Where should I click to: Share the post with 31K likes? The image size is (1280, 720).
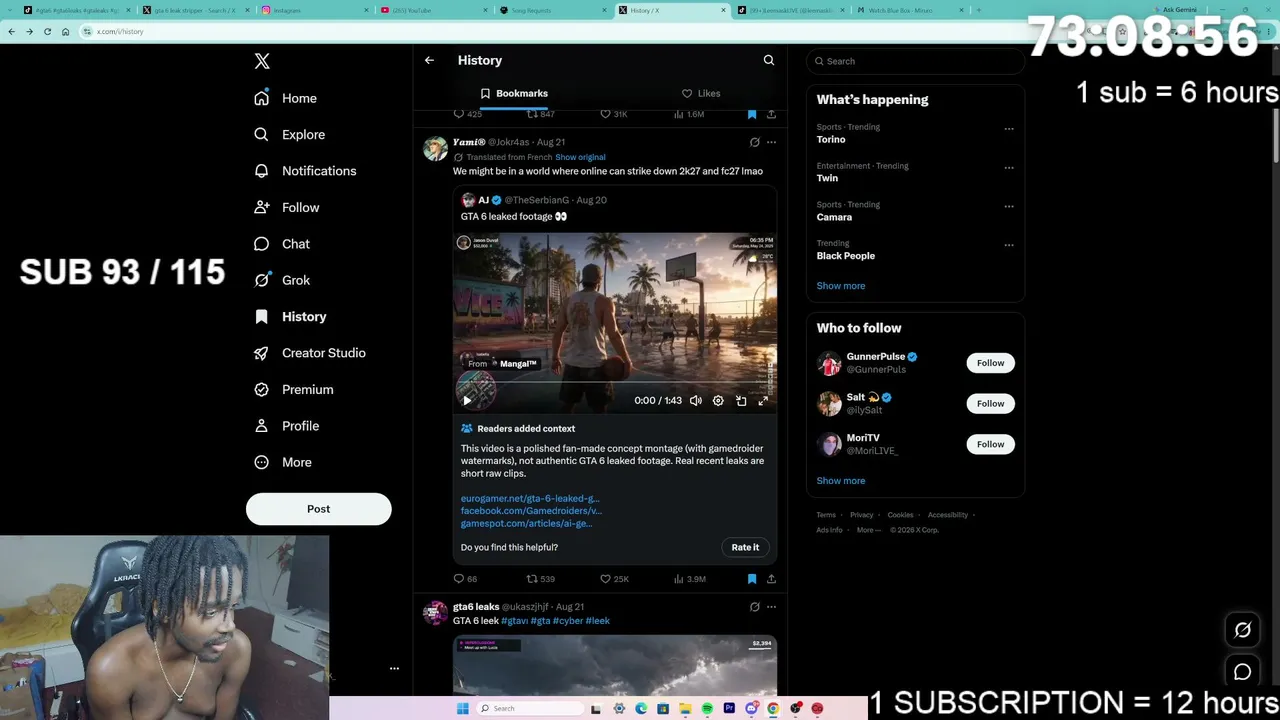771,114
